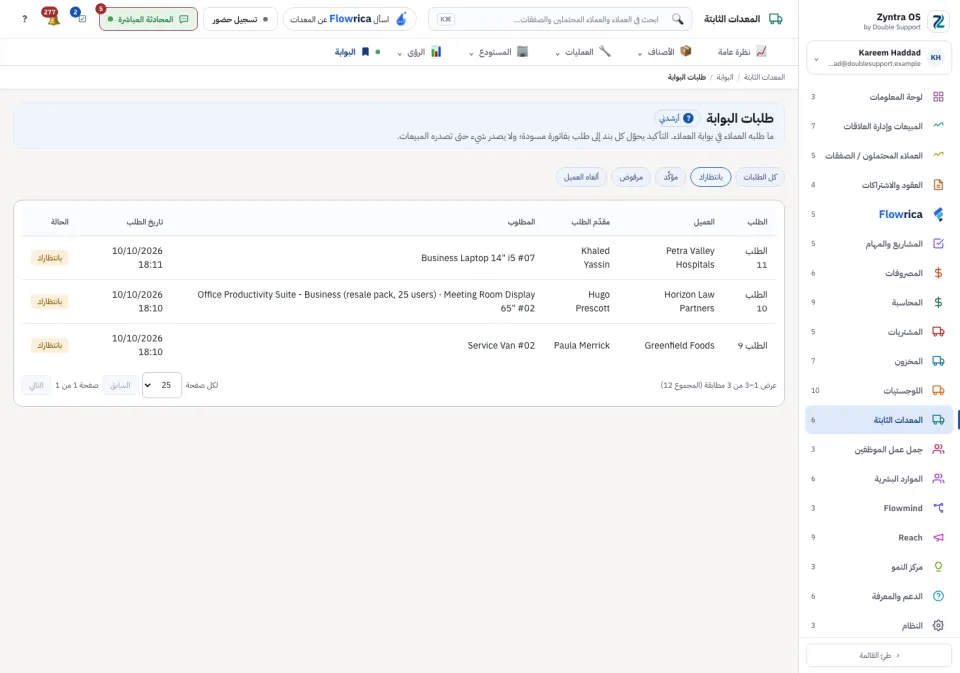Expand the الأصناف menu dropdown

click(664, 52)
